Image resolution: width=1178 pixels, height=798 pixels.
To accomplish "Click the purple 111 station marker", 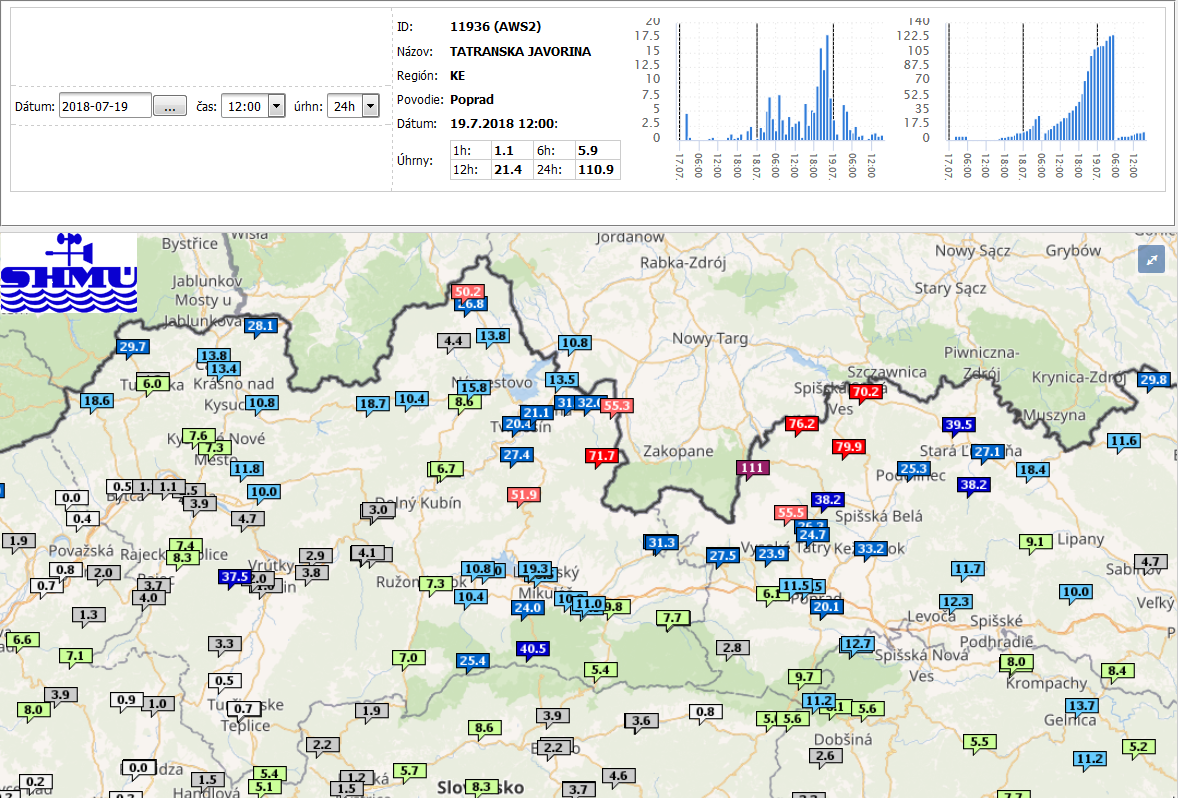I will [752, 467].
